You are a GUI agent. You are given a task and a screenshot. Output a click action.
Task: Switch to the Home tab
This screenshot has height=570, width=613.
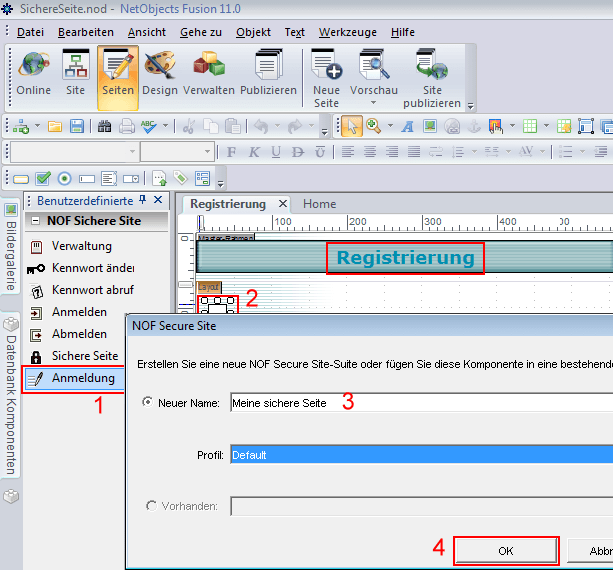[x=319, y=204]
